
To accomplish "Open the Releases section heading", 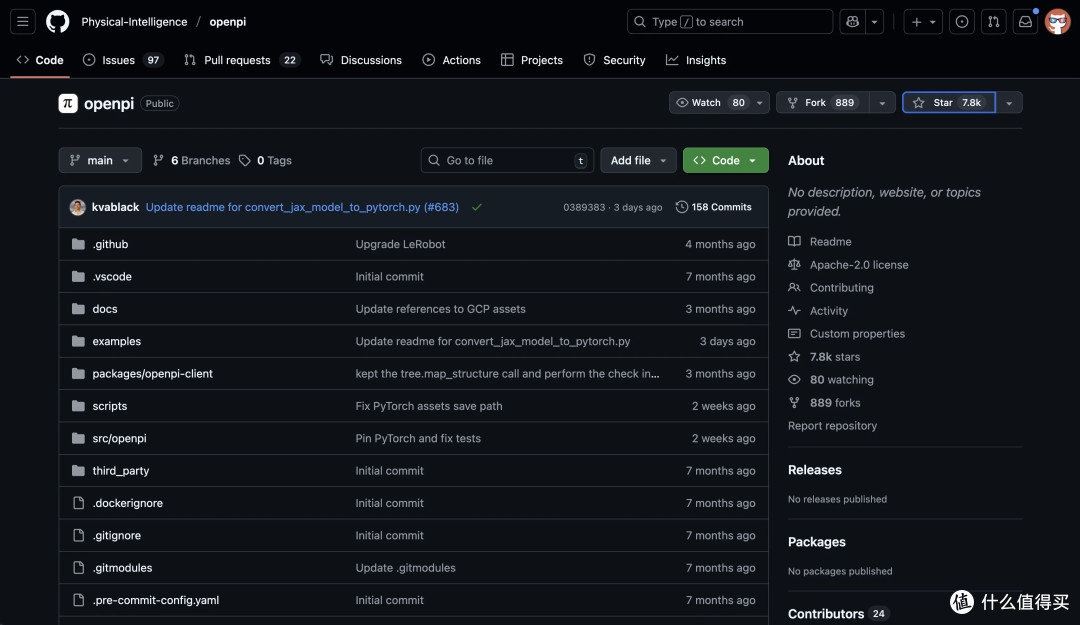I will [x=815, y=470].
